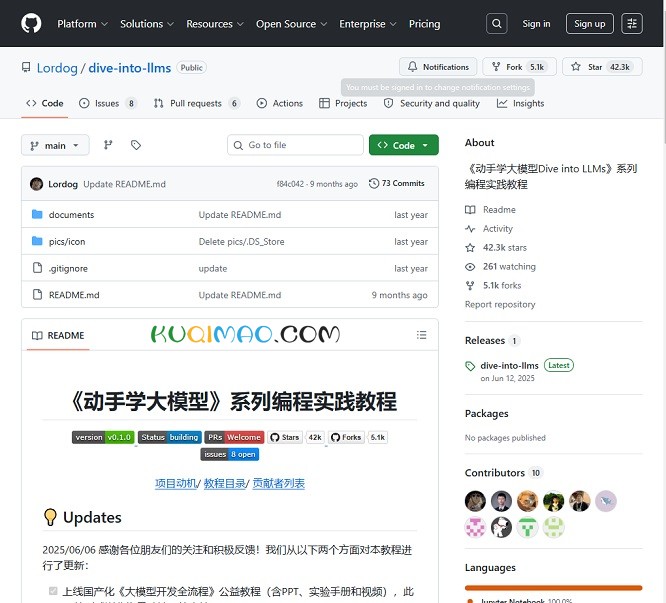This screenshot has width=666, height=603.
Task: Open the Issues tab
Action: [108, 103]
